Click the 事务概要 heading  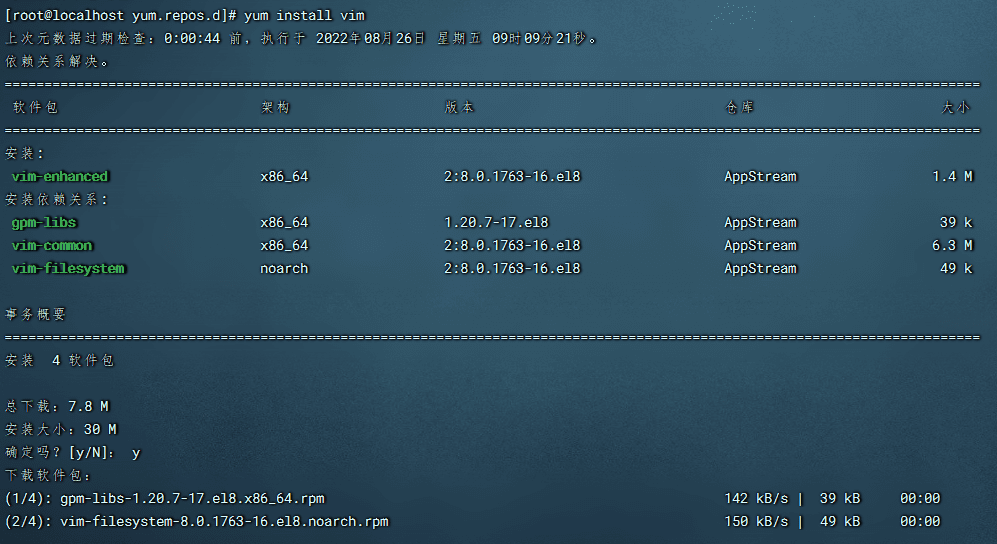(36, 315)
